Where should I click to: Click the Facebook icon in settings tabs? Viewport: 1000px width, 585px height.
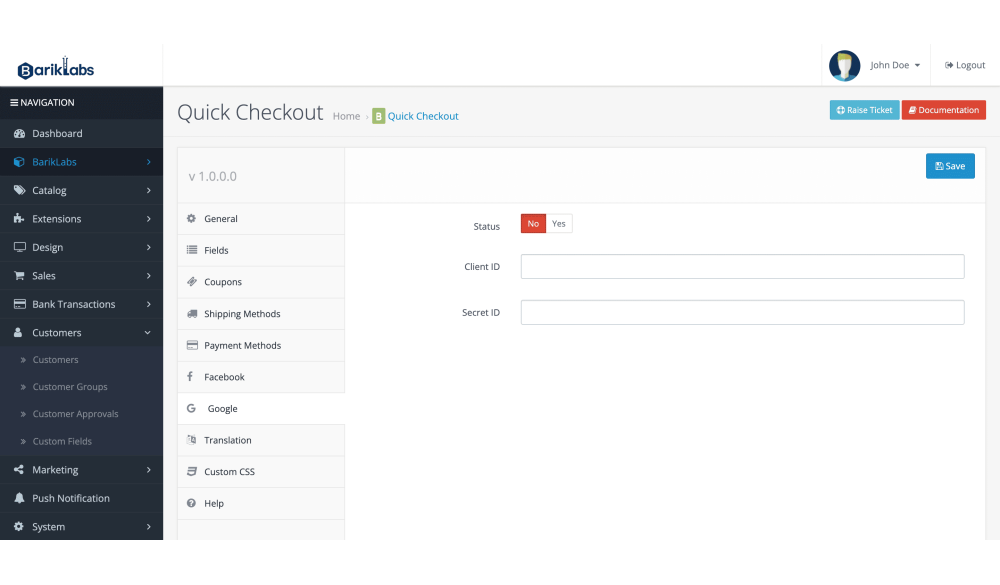(x=191, y=377)
